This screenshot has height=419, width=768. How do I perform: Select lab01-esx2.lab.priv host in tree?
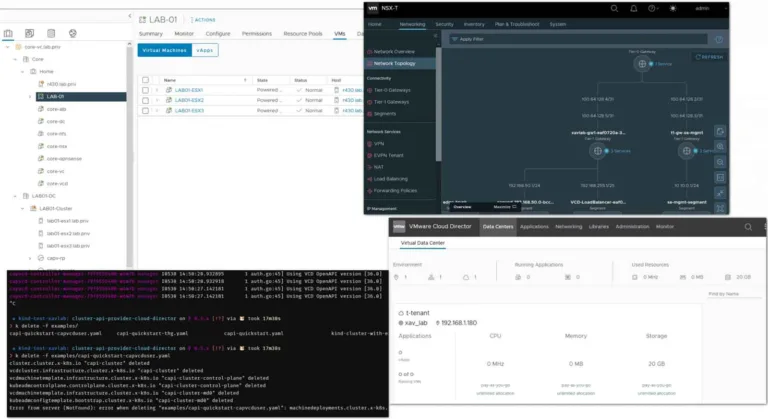point(68,234)
